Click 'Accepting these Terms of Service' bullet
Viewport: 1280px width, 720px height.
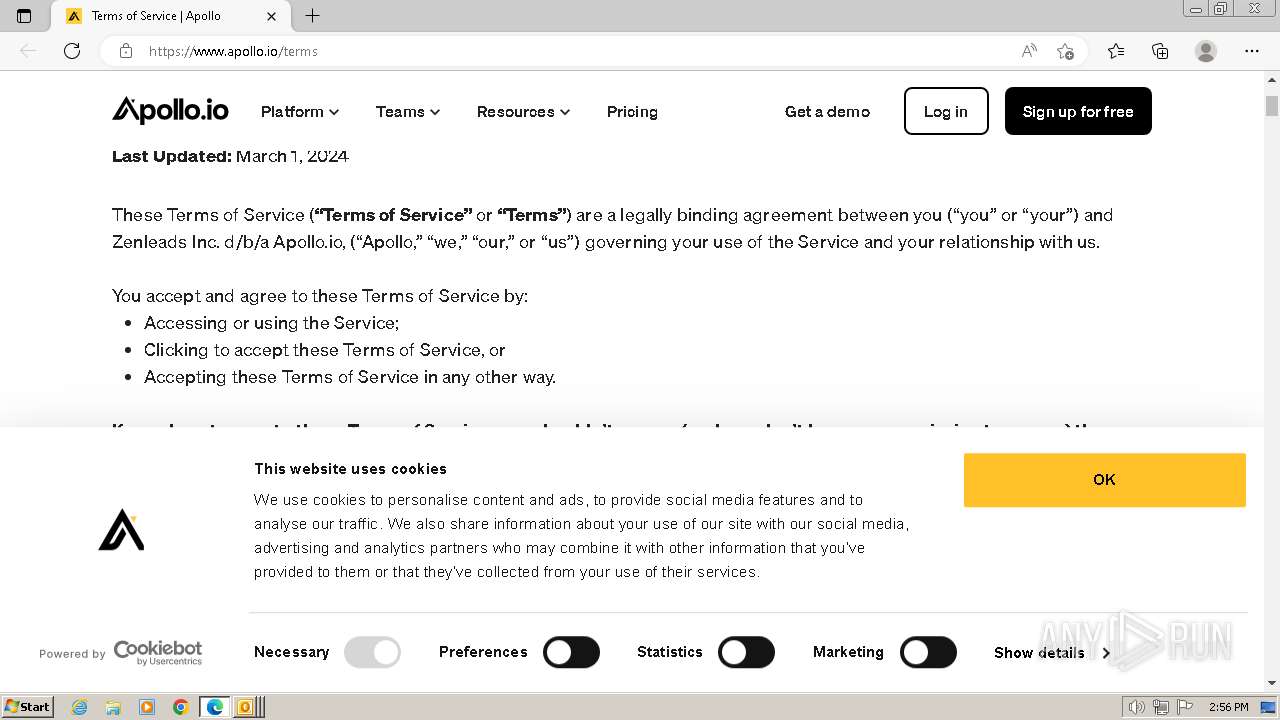[x=349, y=377]
